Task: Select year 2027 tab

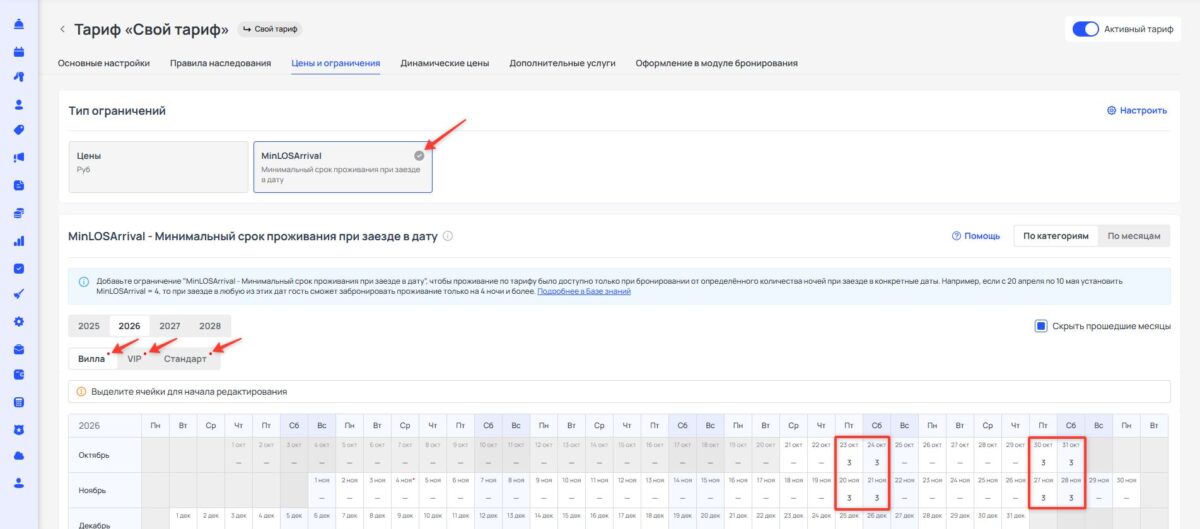Action: click(x=170, y=326)
